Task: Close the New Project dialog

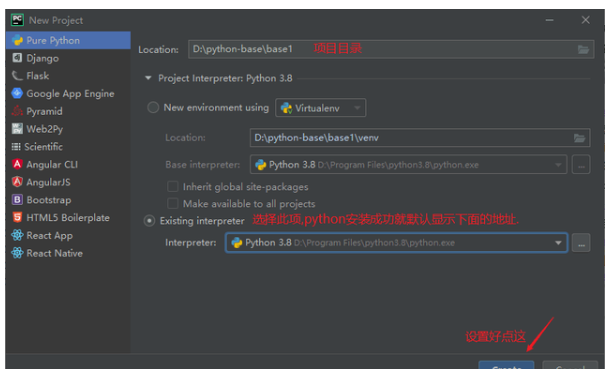Action: (585, 20)
